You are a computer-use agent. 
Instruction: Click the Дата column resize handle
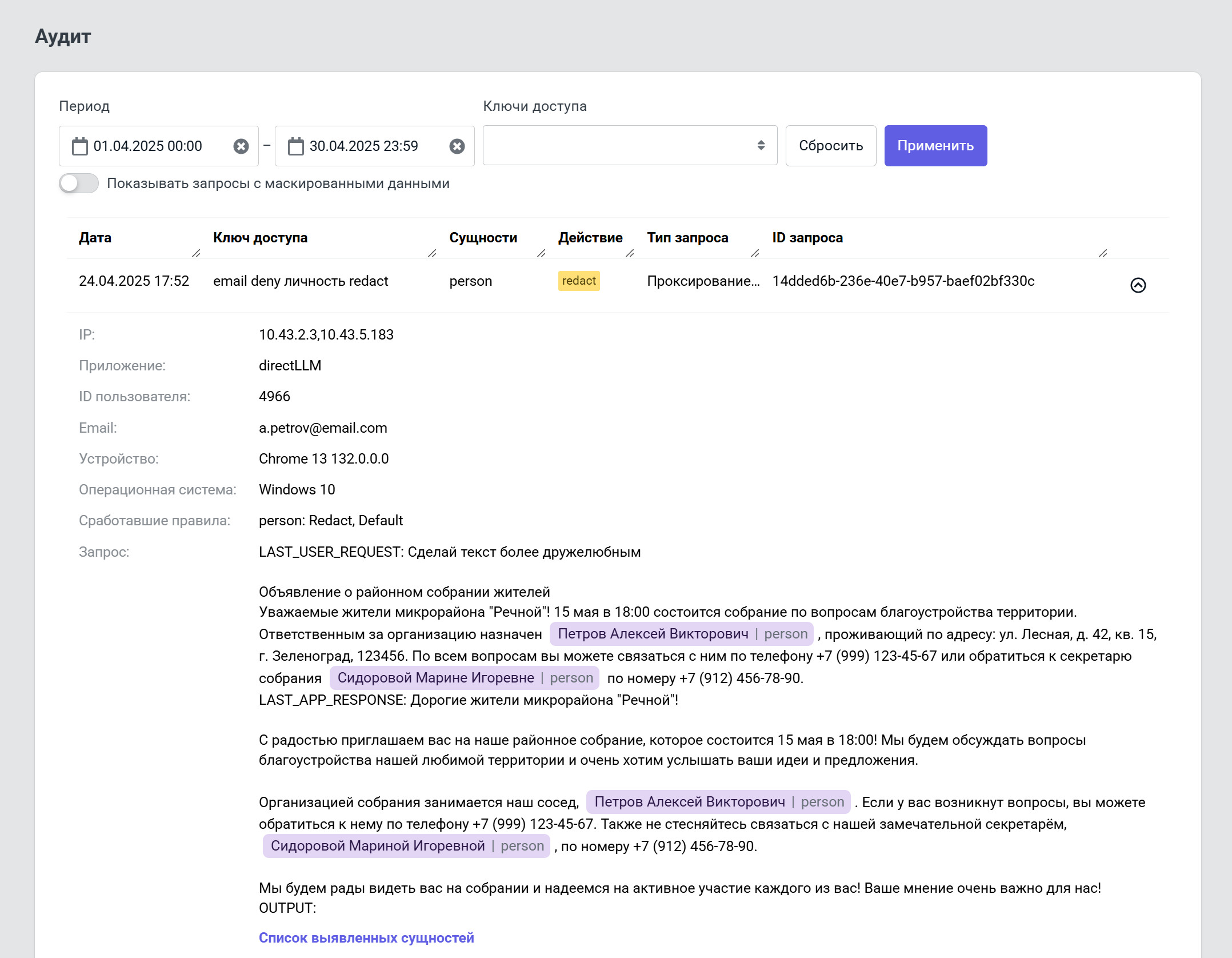tap(196, 253)
